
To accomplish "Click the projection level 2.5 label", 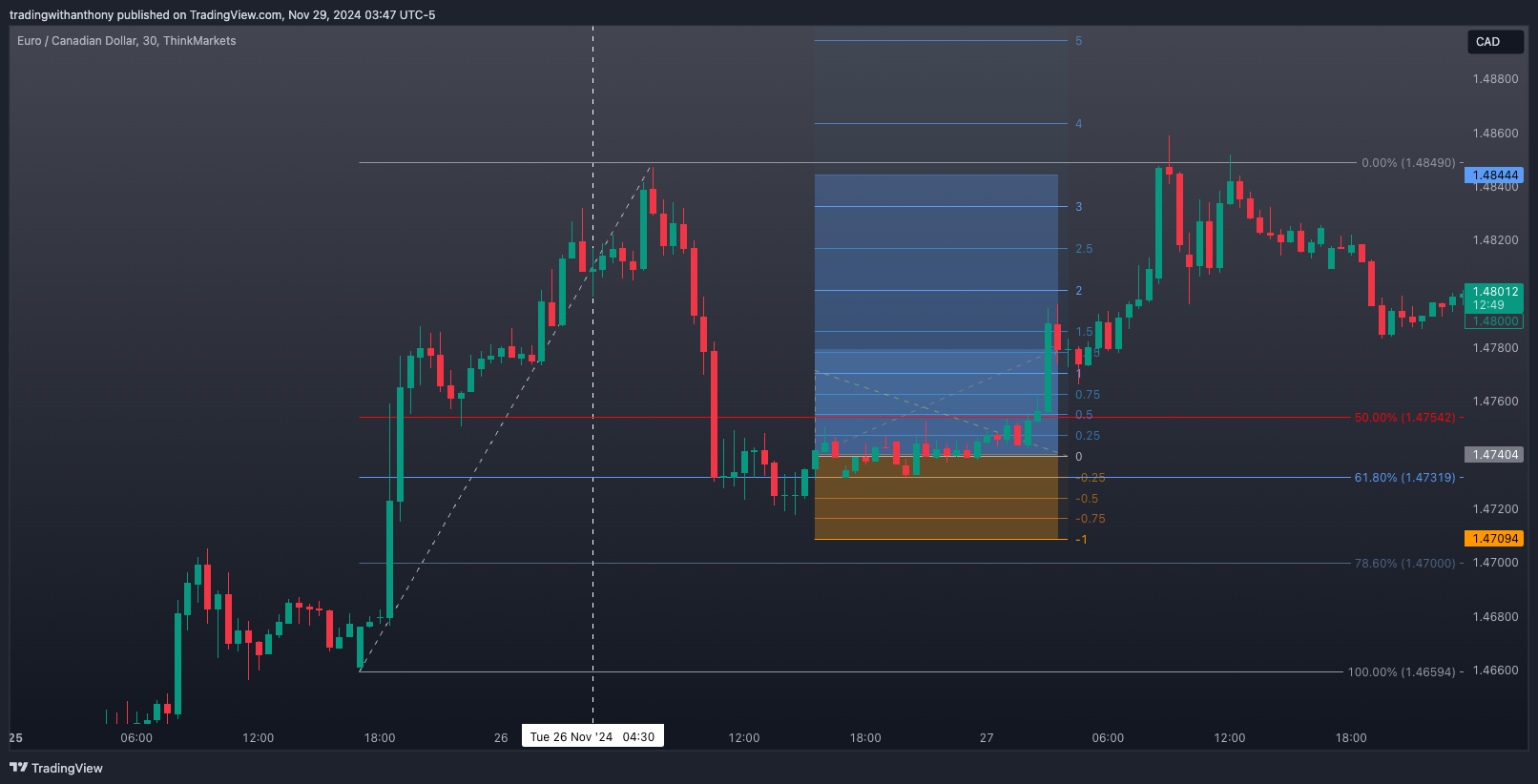I will click(1084, 249).
